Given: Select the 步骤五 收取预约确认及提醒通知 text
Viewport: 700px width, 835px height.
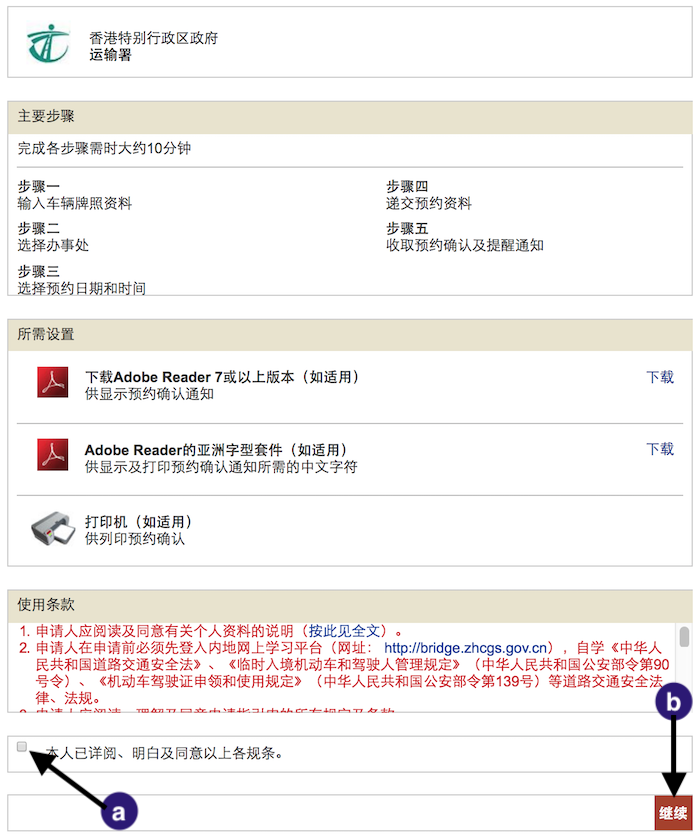Looking at the screenshot, I should (x=464, y=237).
